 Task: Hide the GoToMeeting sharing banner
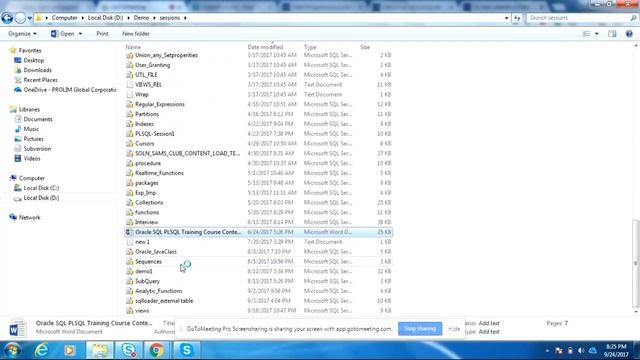454,329
